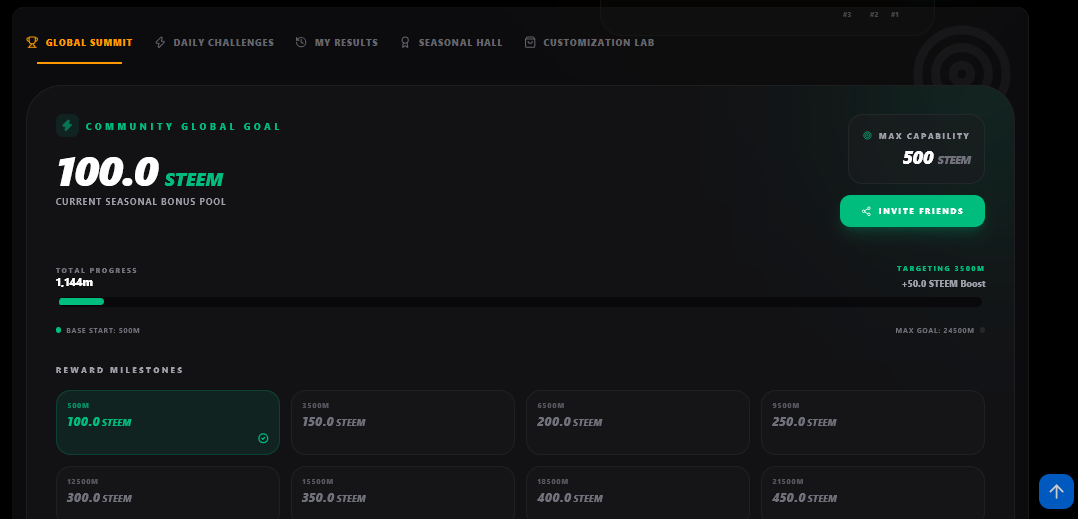Open the Customization Lab tab

(589, 43)
